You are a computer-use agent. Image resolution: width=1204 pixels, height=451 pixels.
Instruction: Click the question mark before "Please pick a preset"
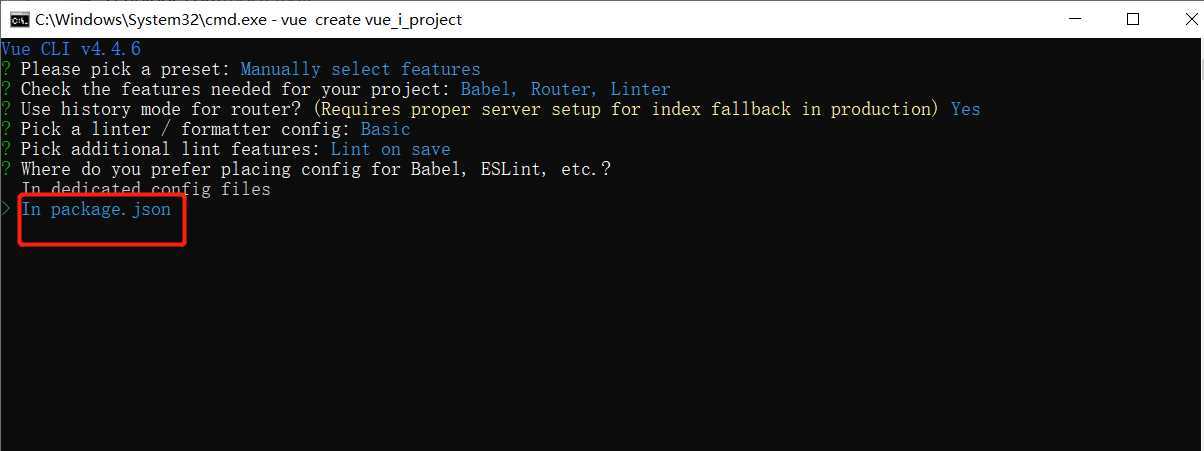[x=6, y=69]
